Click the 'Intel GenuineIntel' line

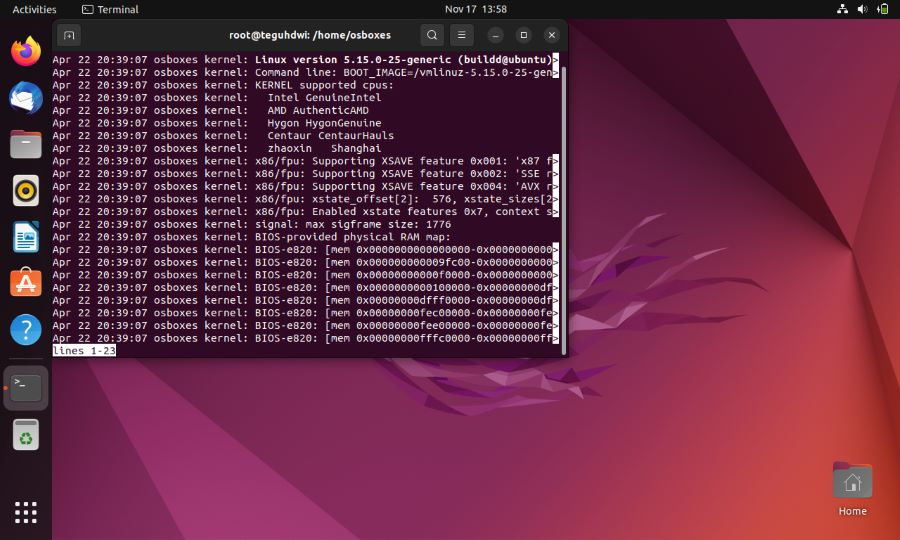tap(217, 98)
